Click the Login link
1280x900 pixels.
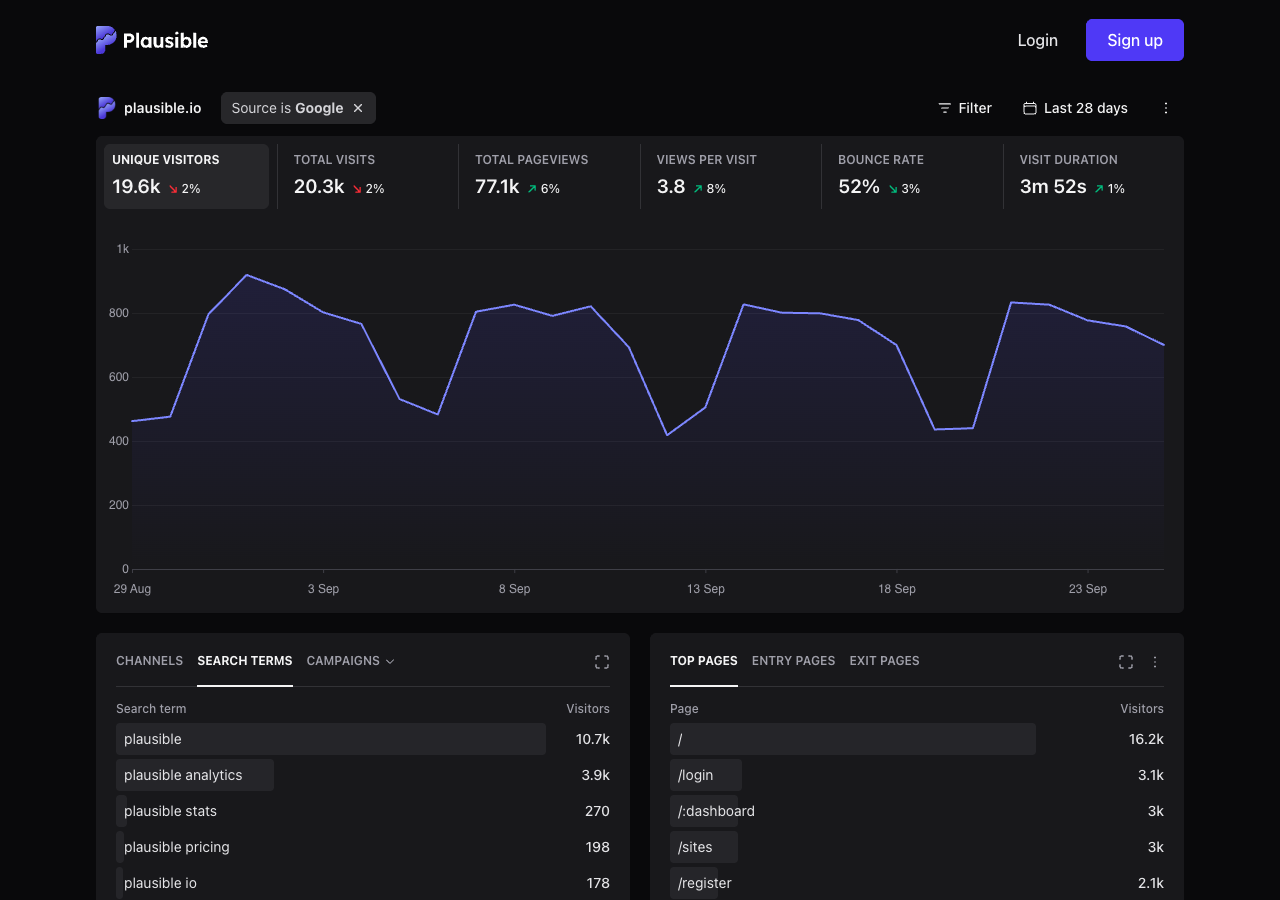click(x=1037, y=40)
